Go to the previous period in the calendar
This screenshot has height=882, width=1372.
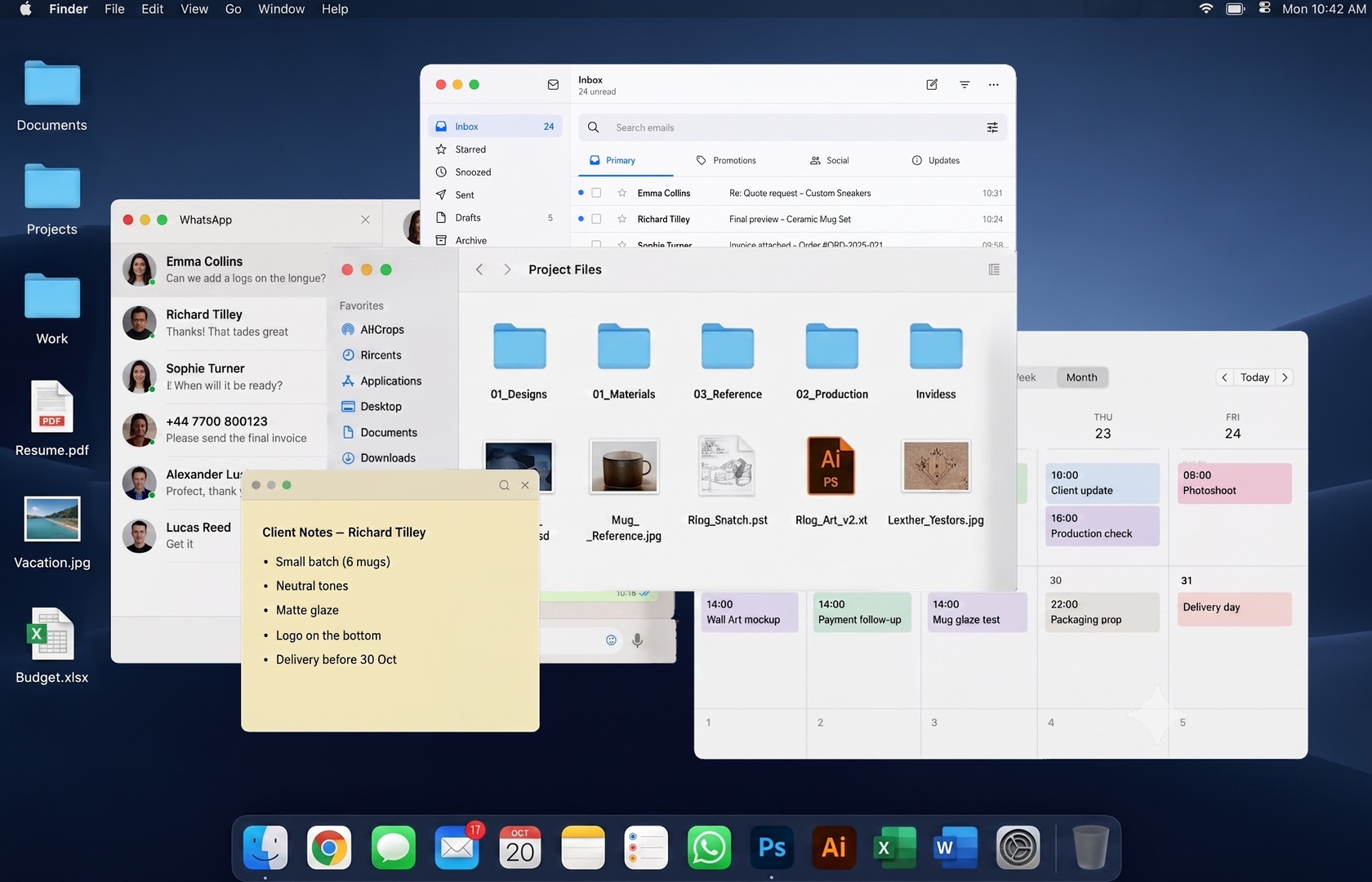coord(1224,377)
